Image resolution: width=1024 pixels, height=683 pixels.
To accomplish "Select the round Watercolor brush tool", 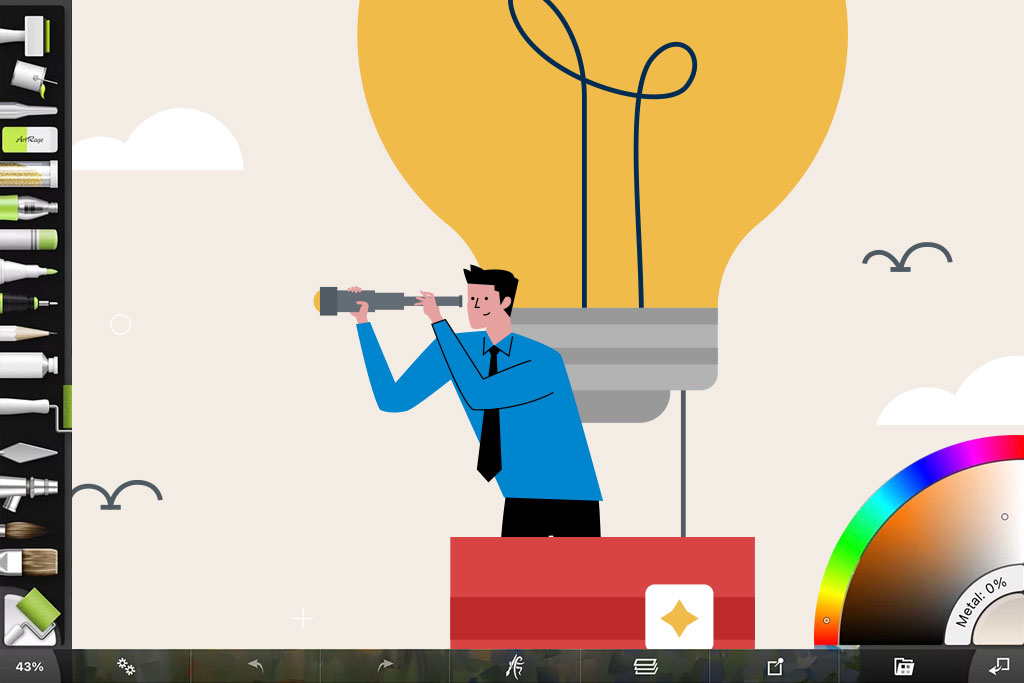I will (25, 530).
